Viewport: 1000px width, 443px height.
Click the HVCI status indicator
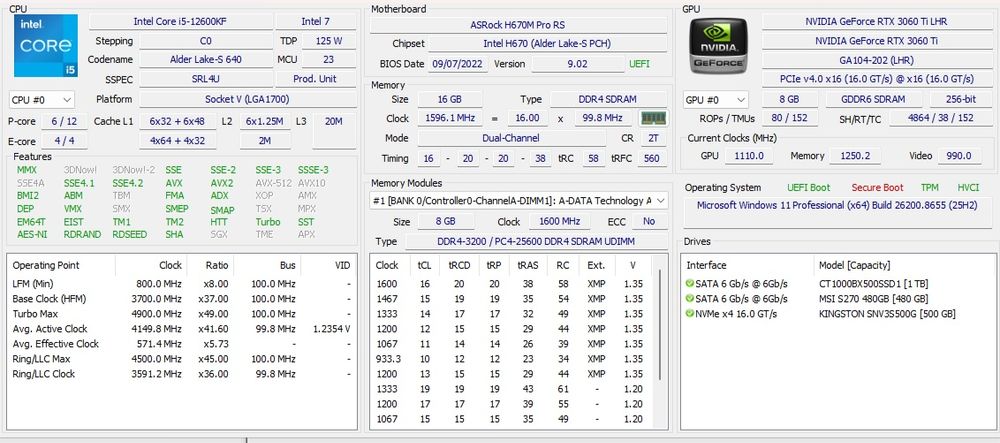click(x=968, y=187)
